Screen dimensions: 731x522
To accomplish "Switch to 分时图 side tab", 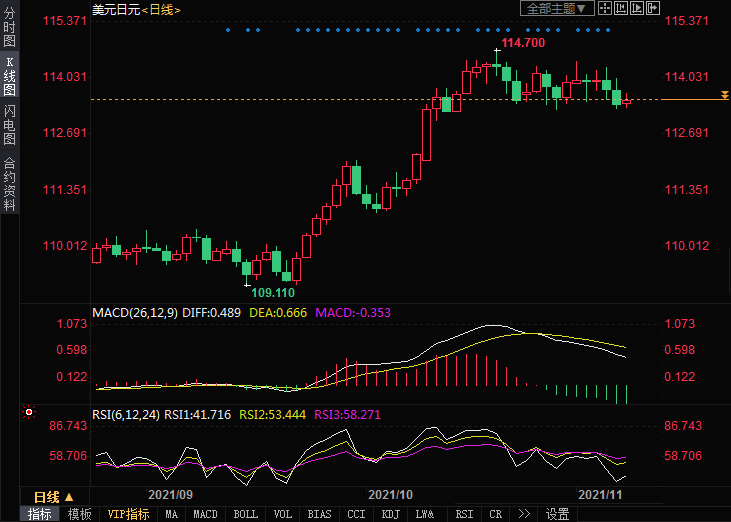I will pyautogui.click(x=10, y=28).
